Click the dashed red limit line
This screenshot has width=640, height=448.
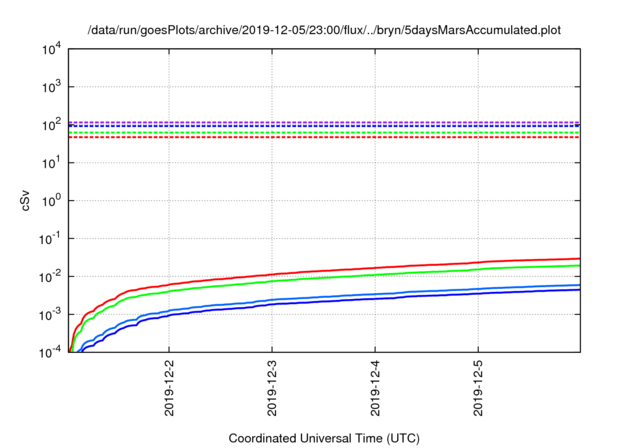(x=324, y=138)
